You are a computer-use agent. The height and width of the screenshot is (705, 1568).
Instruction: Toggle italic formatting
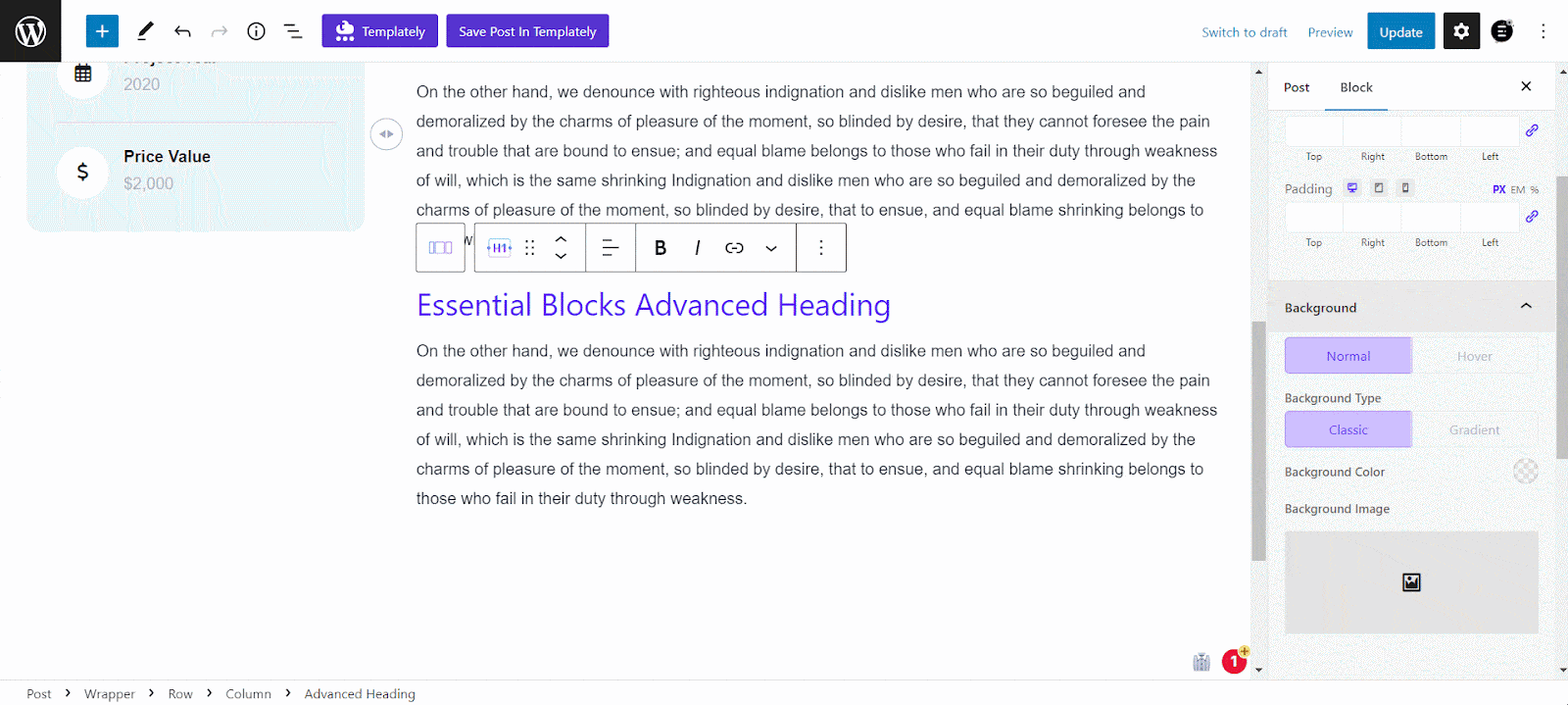click(x=697, y=248)
